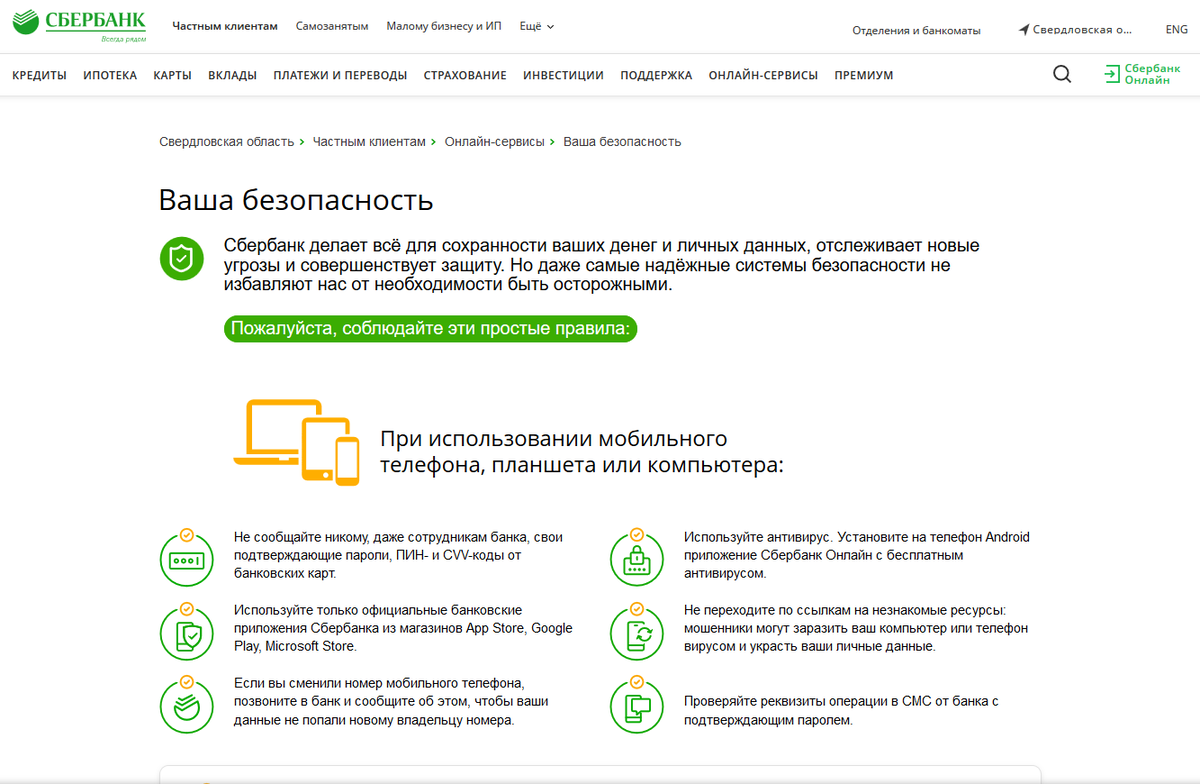1200x784 pixels.
Task: Open the ОНЛАЙН-СЕРВИСЫ menu
Action: click(763, 75)
